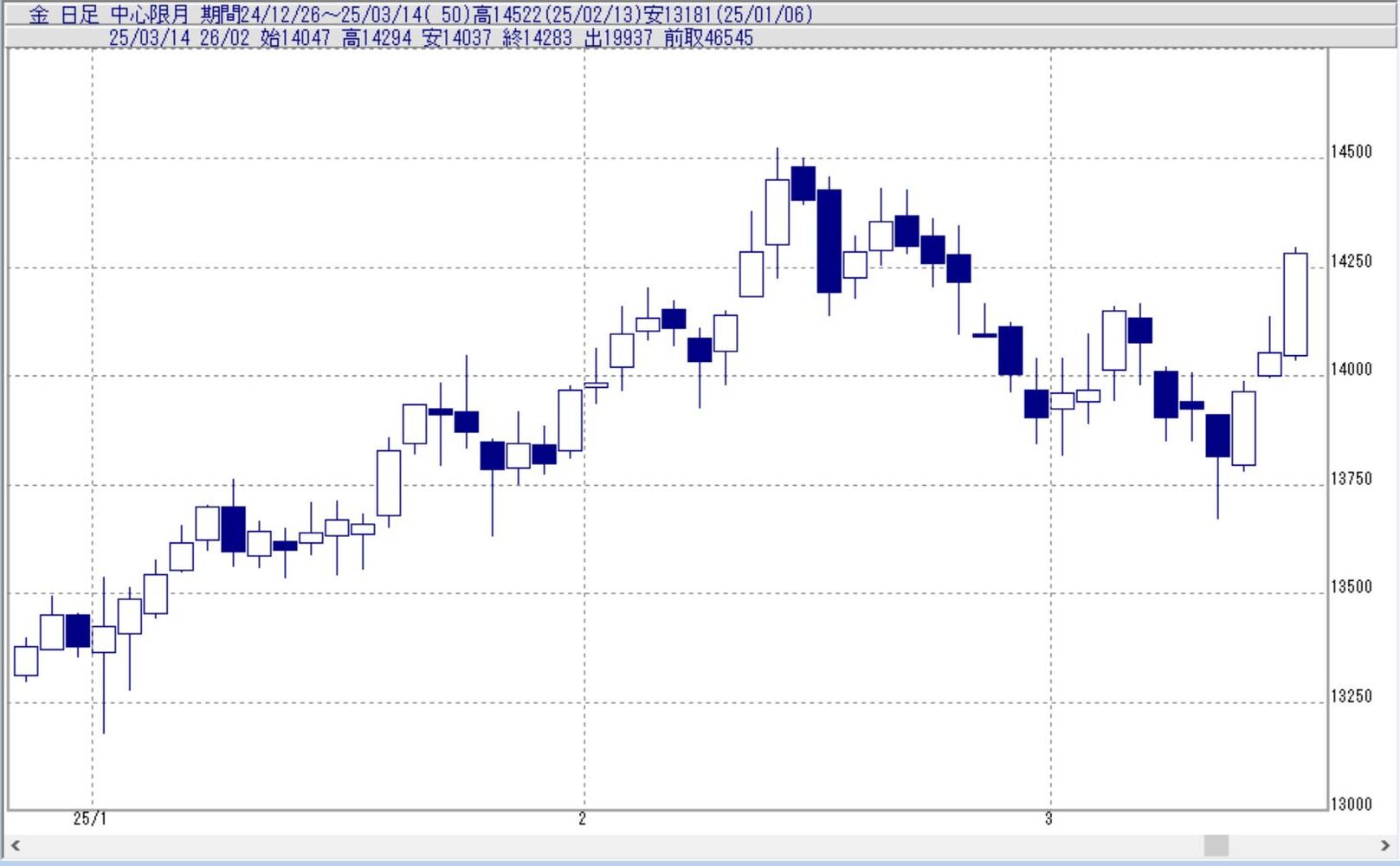Click the closing price 終14283
The width and height of the screenshot is (1400, 866).
[538, 38]
